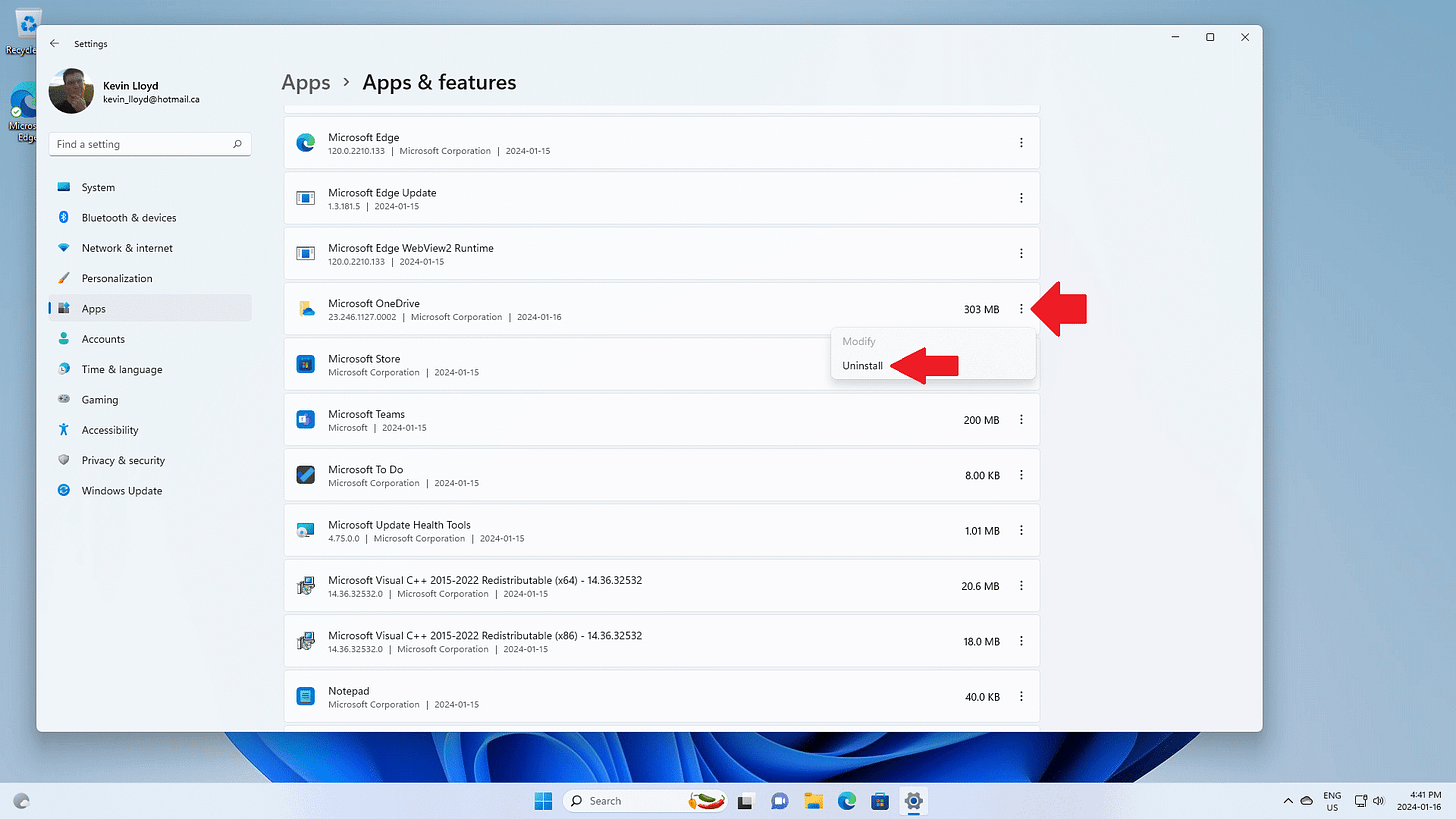Open Microsoft Edge from the taskbar
The width and height of the screenshot is (1456, 819).
847,801
